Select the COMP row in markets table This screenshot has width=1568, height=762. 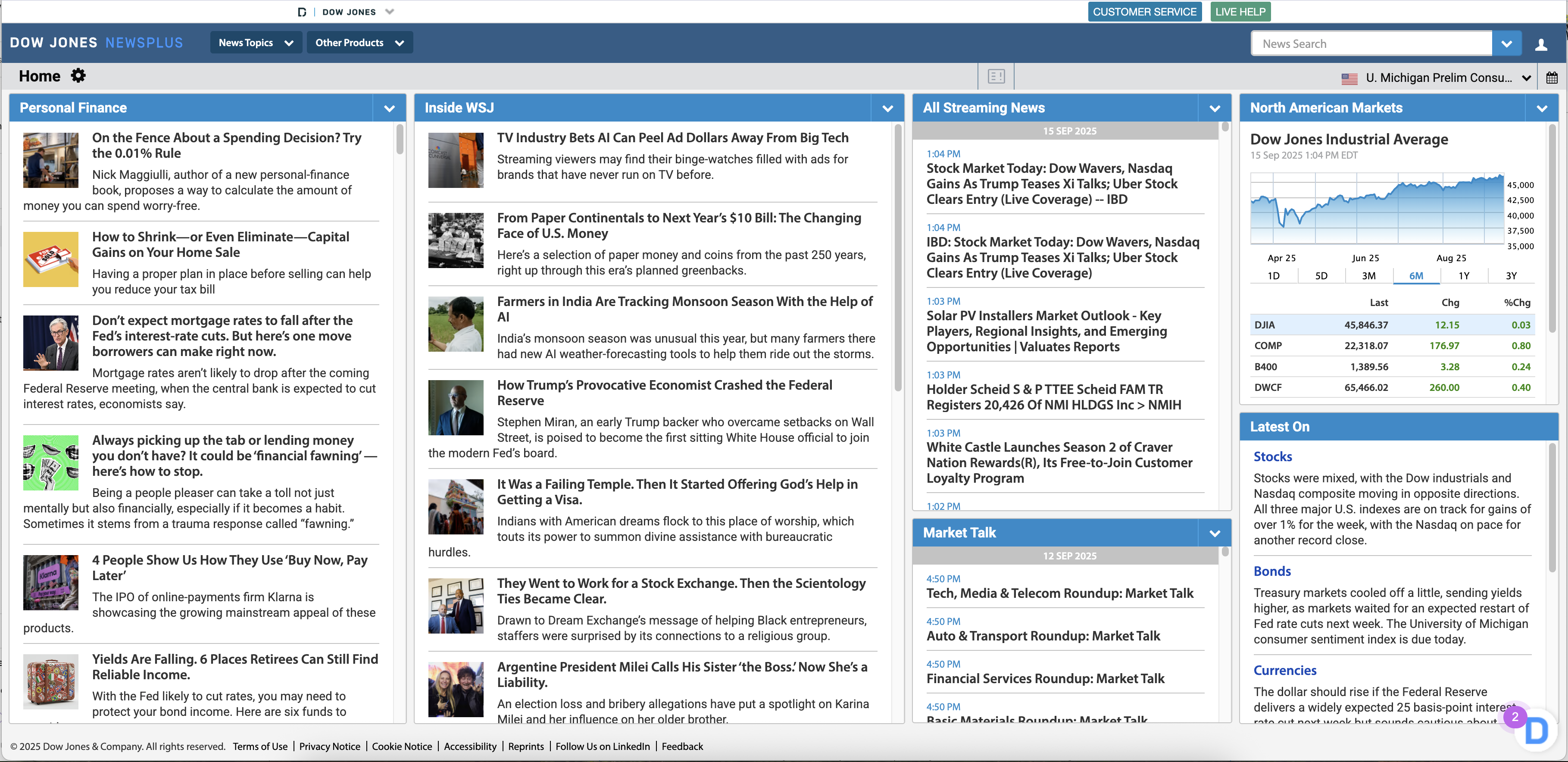[x=1393, y=346]
